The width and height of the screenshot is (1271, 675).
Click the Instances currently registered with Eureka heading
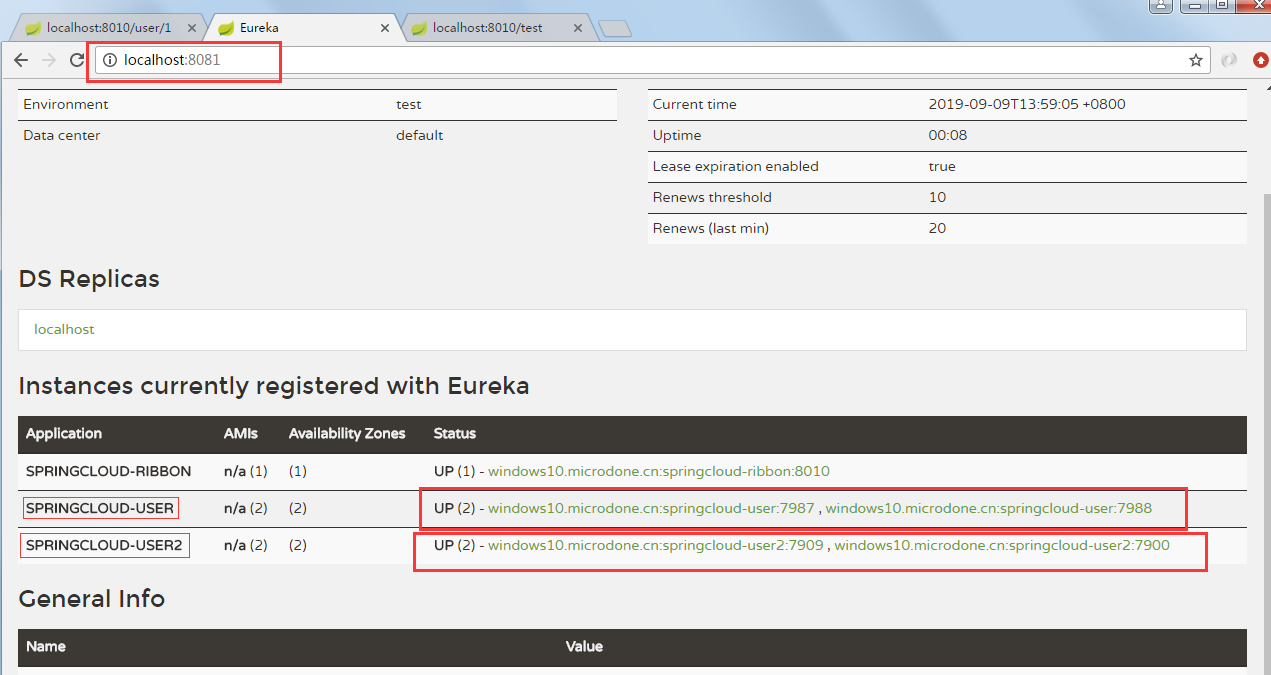274,386
